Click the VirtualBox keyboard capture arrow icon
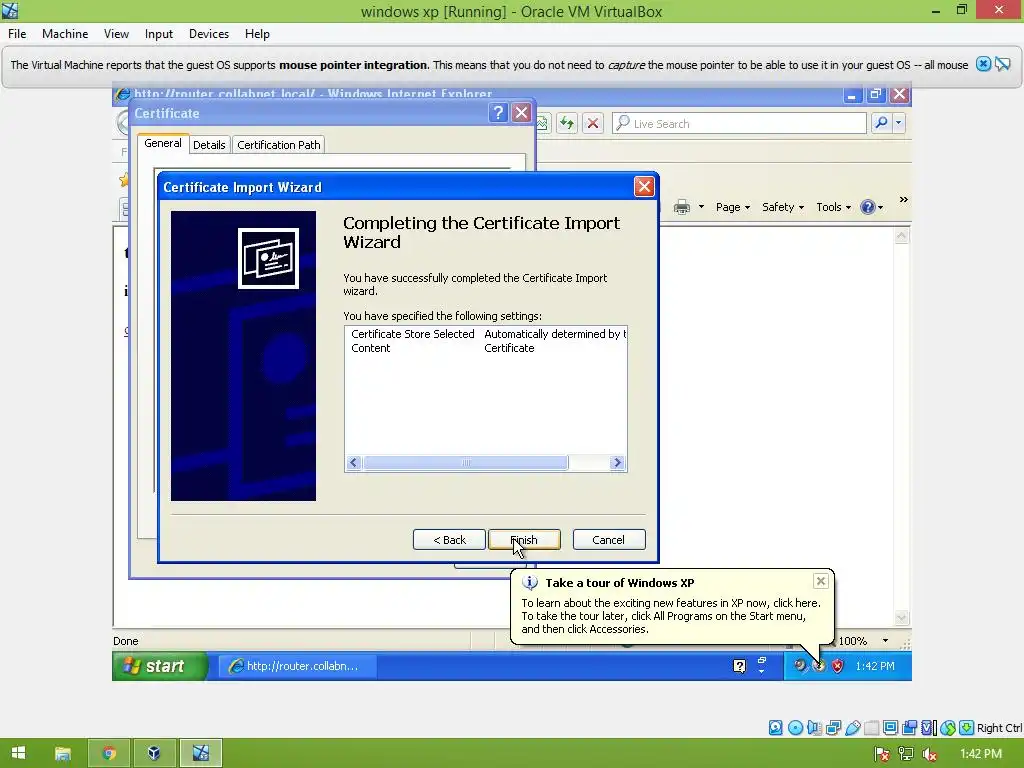 tap(967, 728)
